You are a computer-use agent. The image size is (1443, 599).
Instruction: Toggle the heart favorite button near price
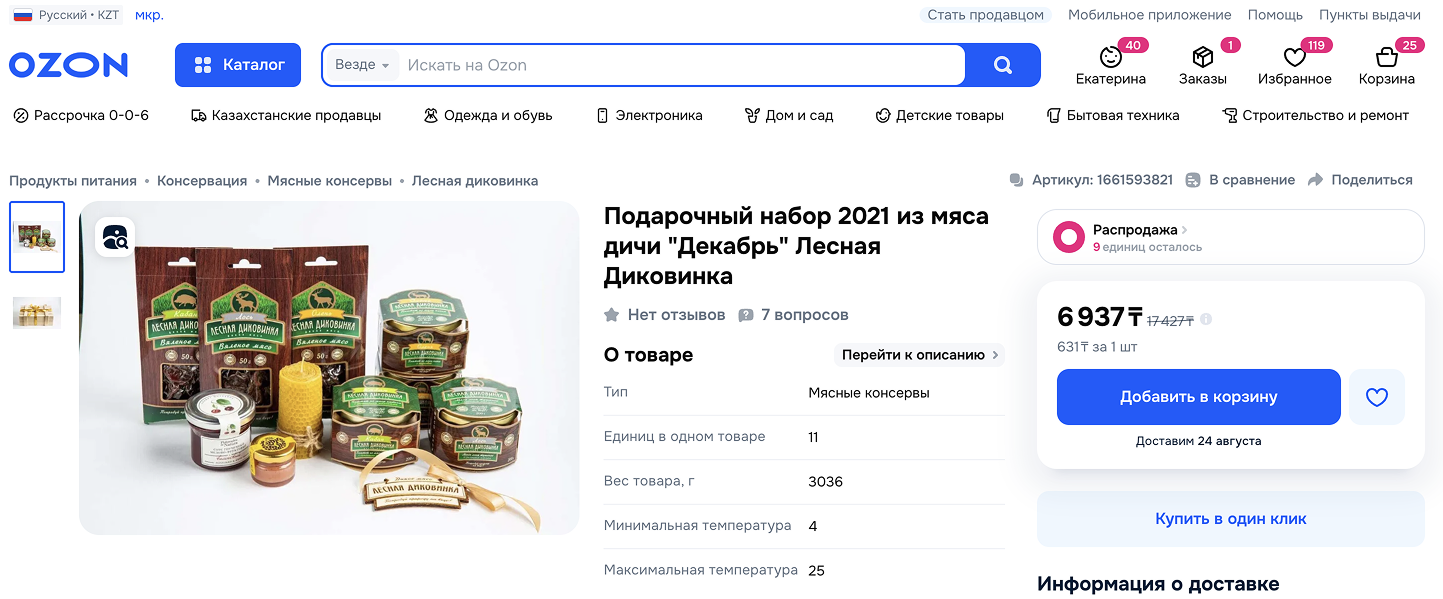click(1377, 397)
